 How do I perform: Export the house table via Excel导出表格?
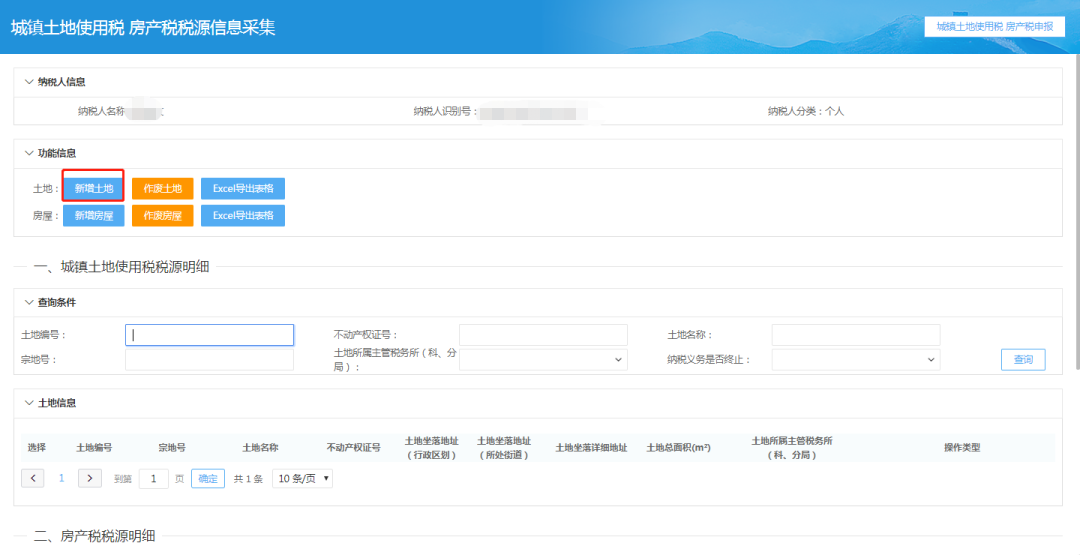point(242,216)
